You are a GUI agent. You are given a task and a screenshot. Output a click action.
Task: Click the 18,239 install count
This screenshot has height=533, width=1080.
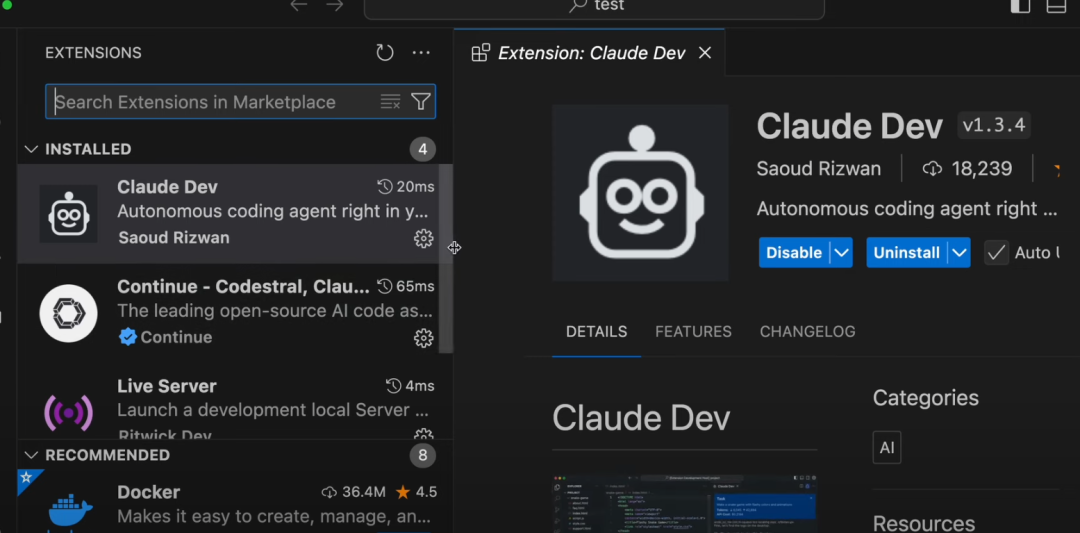[x=982, y=169]
